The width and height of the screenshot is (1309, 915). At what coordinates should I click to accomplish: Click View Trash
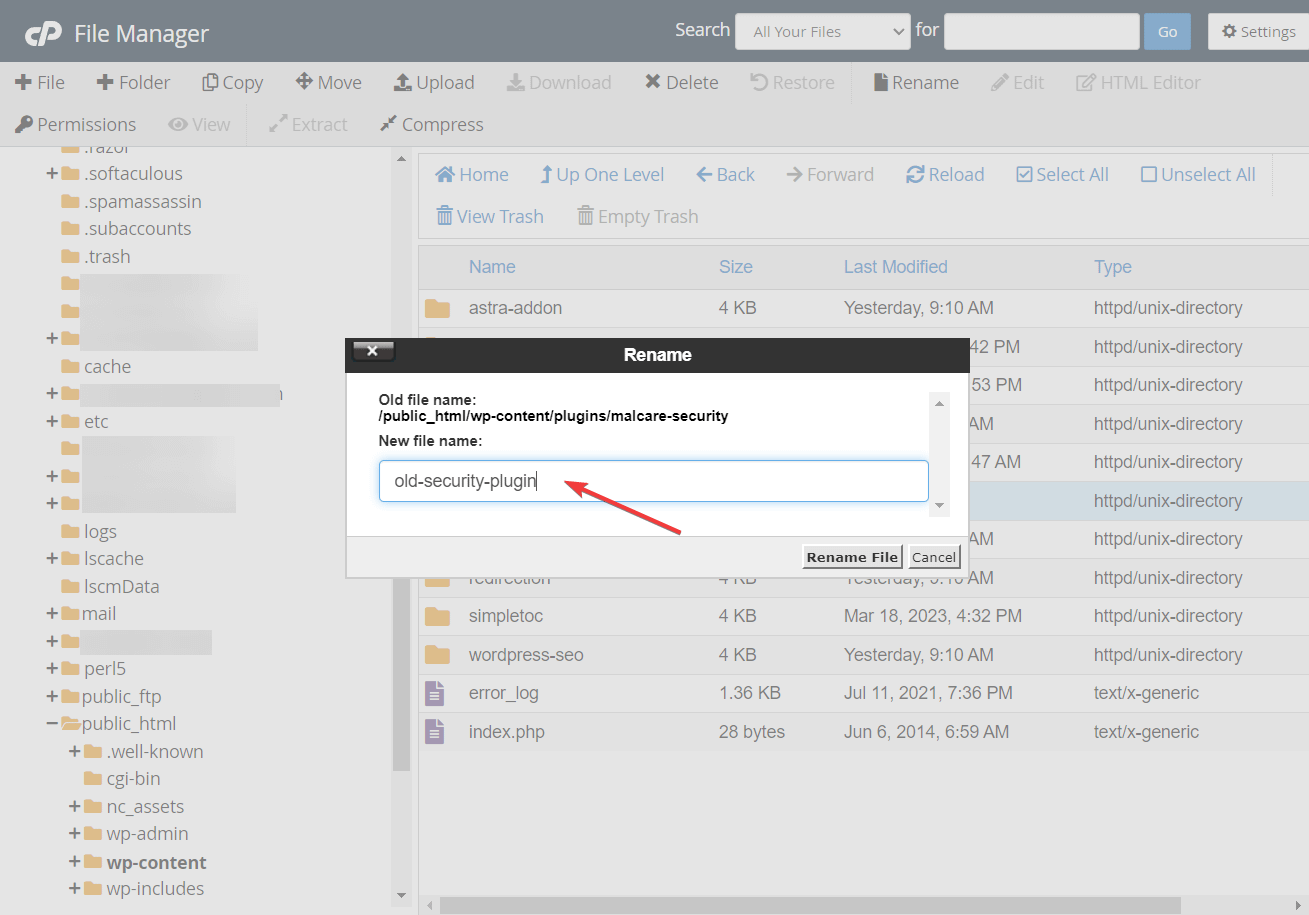pos(489,216)
